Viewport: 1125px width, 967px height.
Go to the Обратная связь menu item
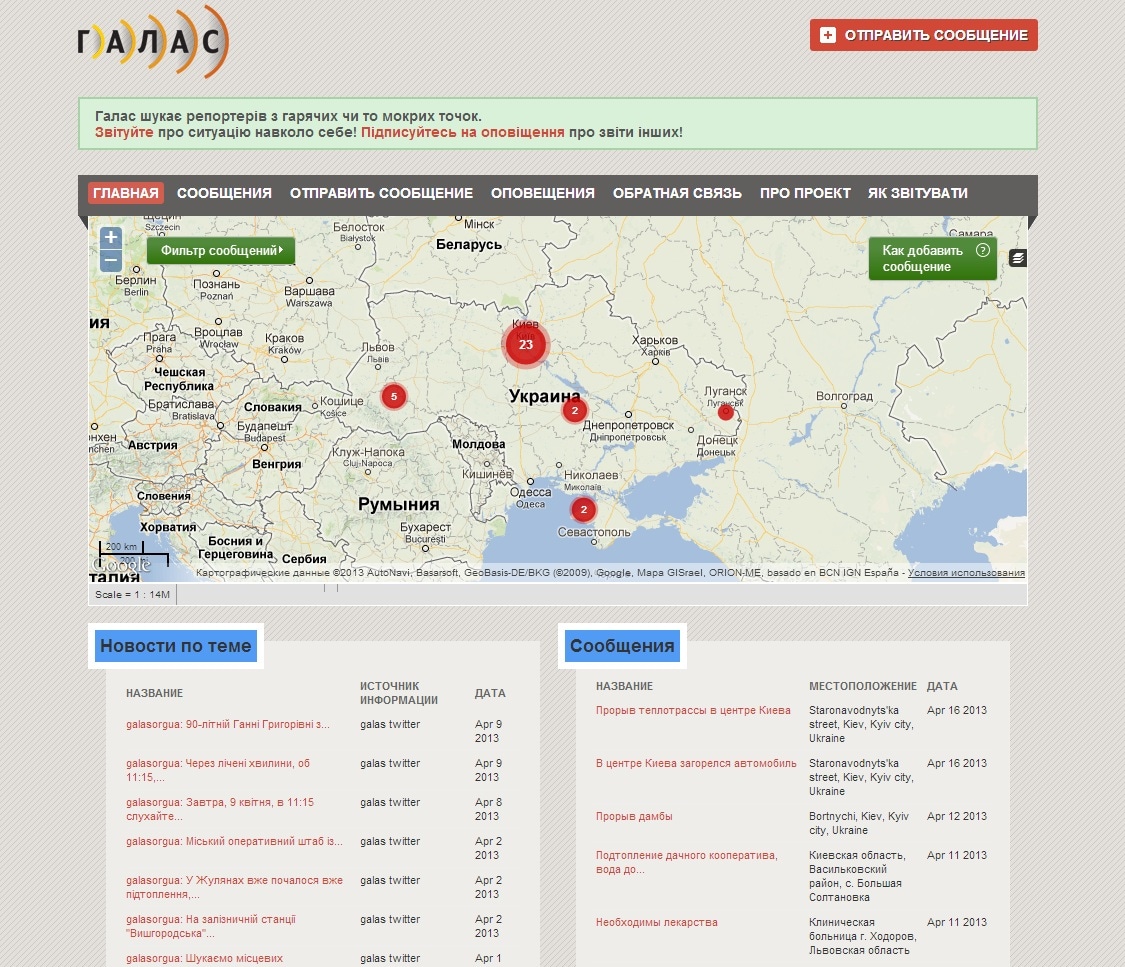point(677,193)
